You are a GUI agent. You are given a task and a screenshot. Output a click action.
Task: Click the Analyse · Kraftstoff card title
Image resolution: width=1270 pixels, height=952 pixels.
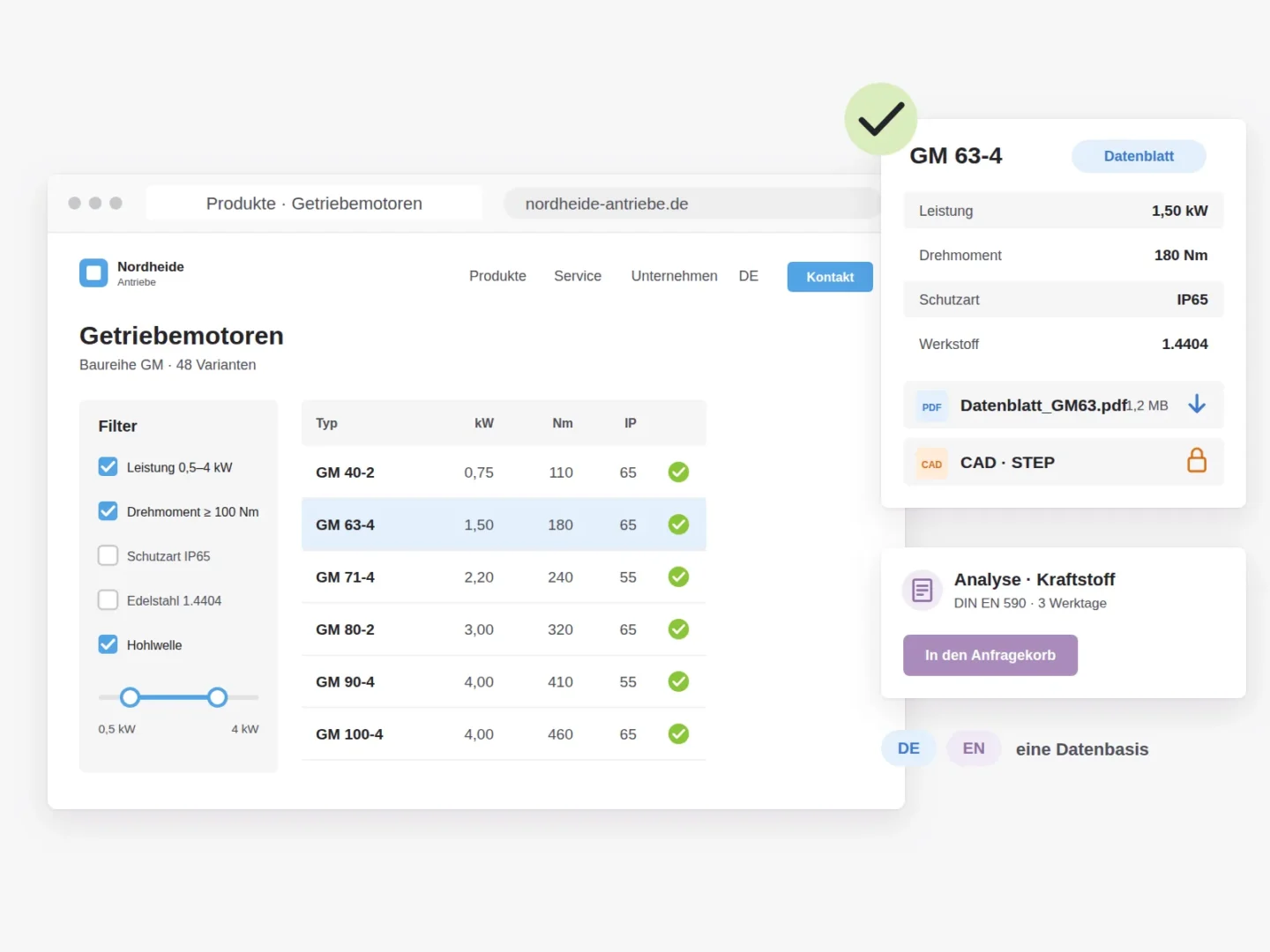click(1035, 579)
